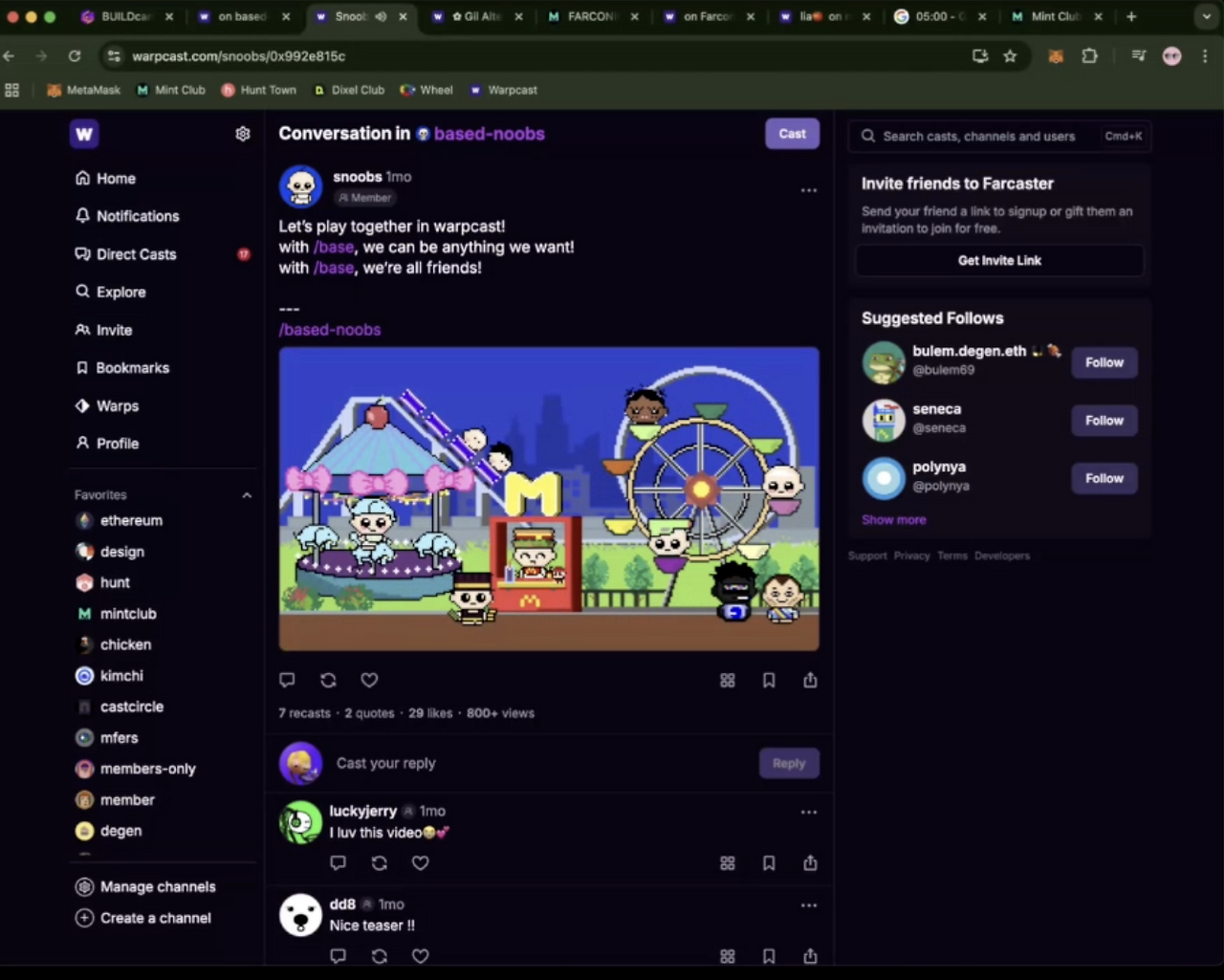This screenshot has height=980, width=1224.
Task: Like dd8's reply
Action: pyautogui.click(x=421, y=955)
